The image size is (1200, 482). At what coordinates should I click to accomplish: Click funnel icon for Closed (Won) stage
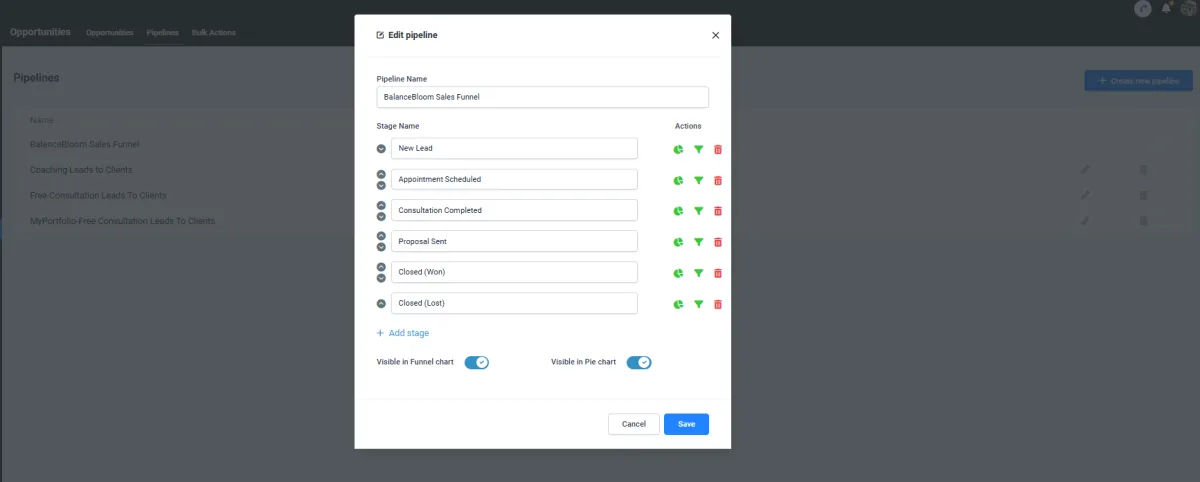pos(698,273)
